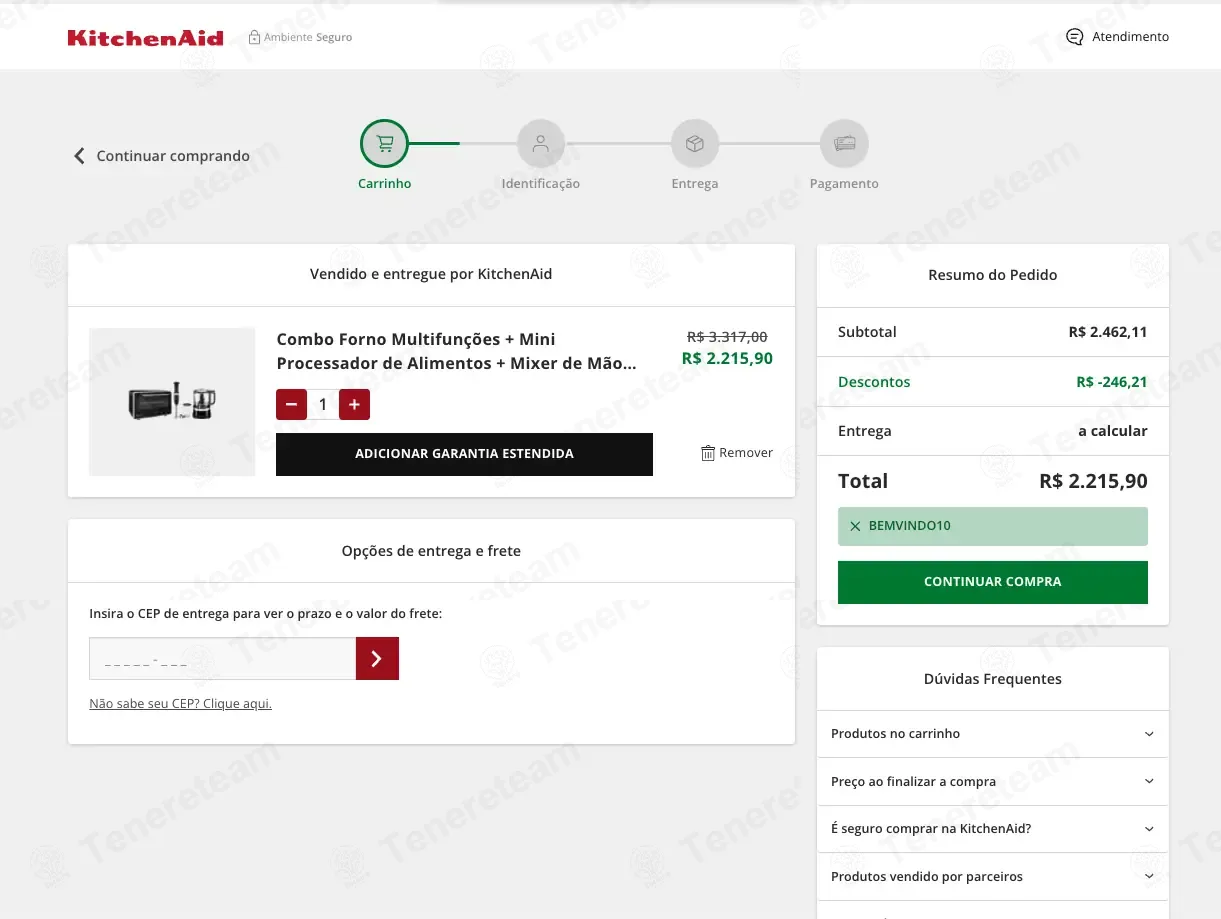Viewport: 1221px width, 919px height.
Task: Select the Identificação person step icon
Action: coord(541,144)
